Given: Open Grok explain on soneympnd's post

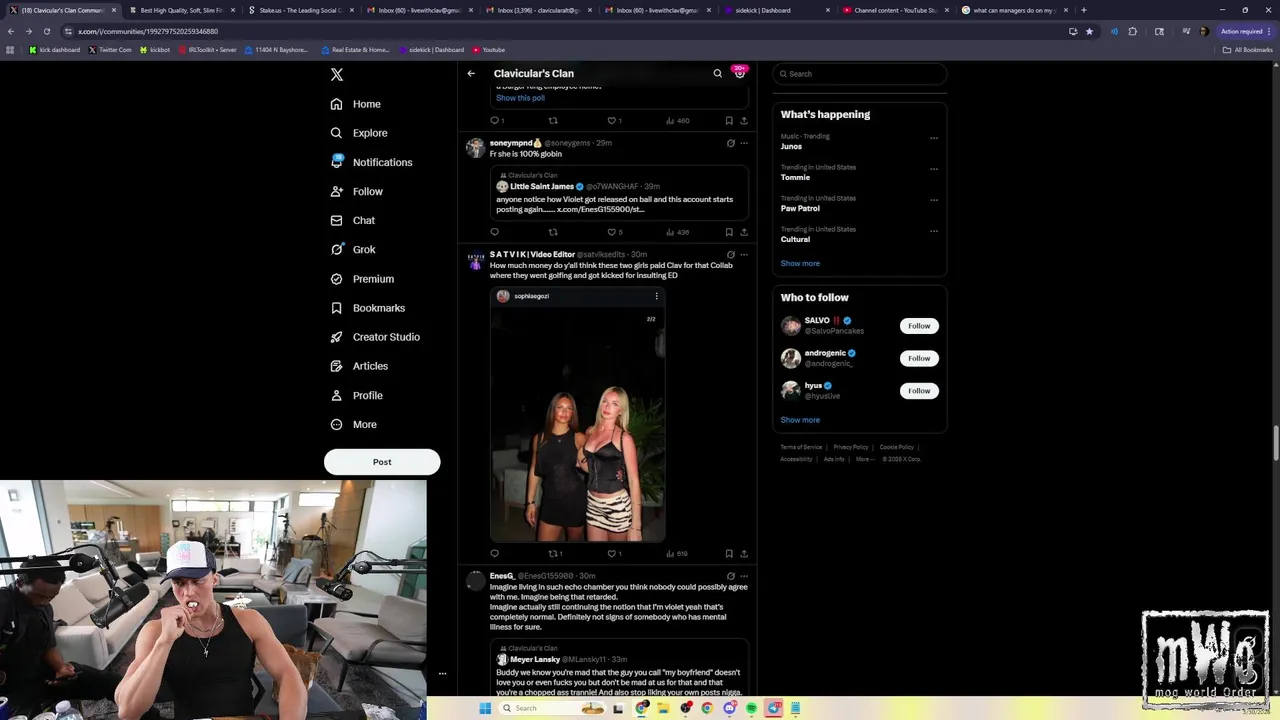Looking at the screenshot, I should tap(731, 143).
